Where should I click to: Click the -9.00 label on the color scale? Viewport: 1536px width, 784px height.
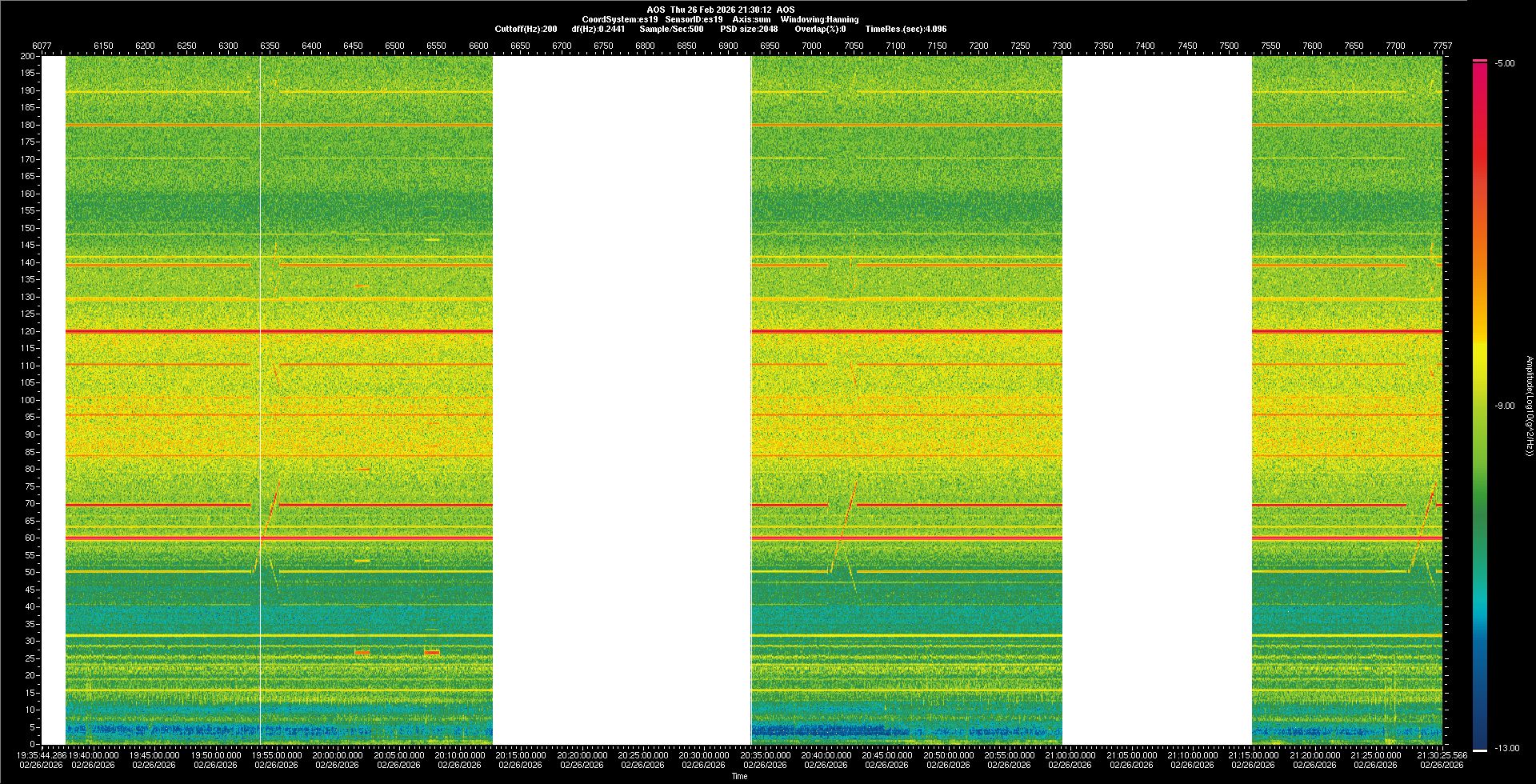1504,406
